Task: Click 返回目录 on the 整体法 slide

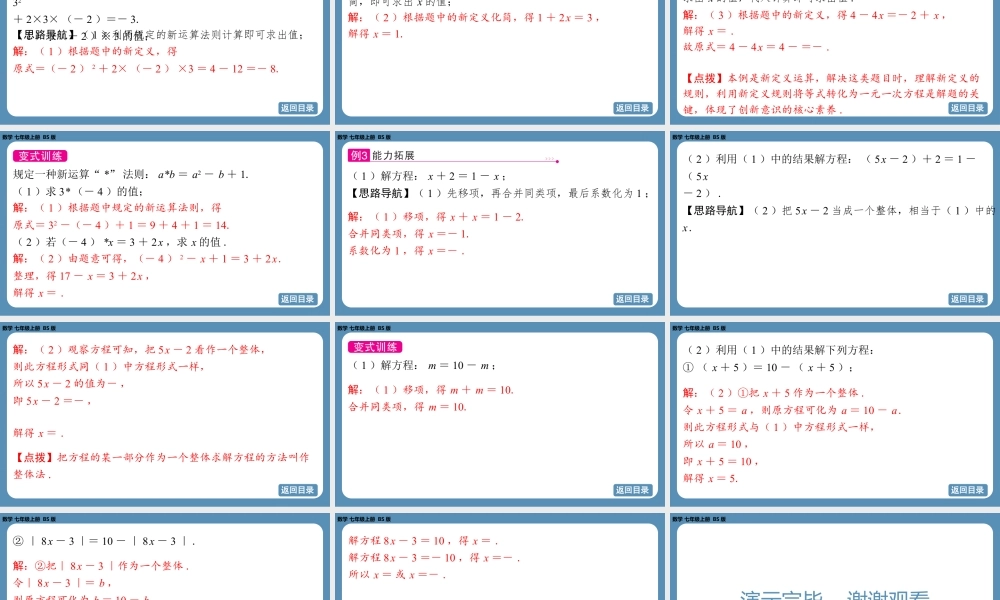Action: pos(300,489)
